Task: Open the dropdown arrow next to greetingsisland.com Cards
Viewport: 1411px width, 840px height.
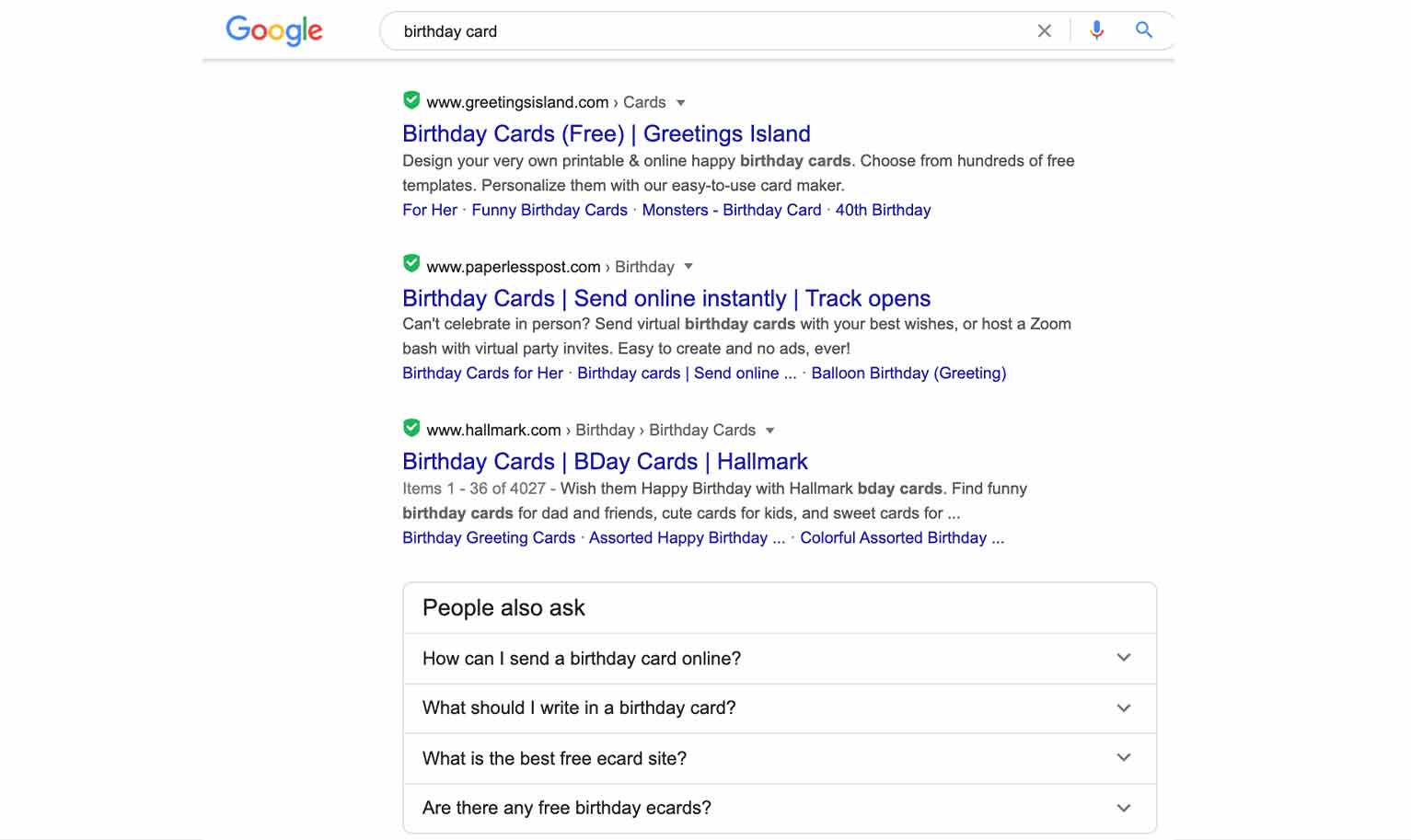Action: (681, 103)
